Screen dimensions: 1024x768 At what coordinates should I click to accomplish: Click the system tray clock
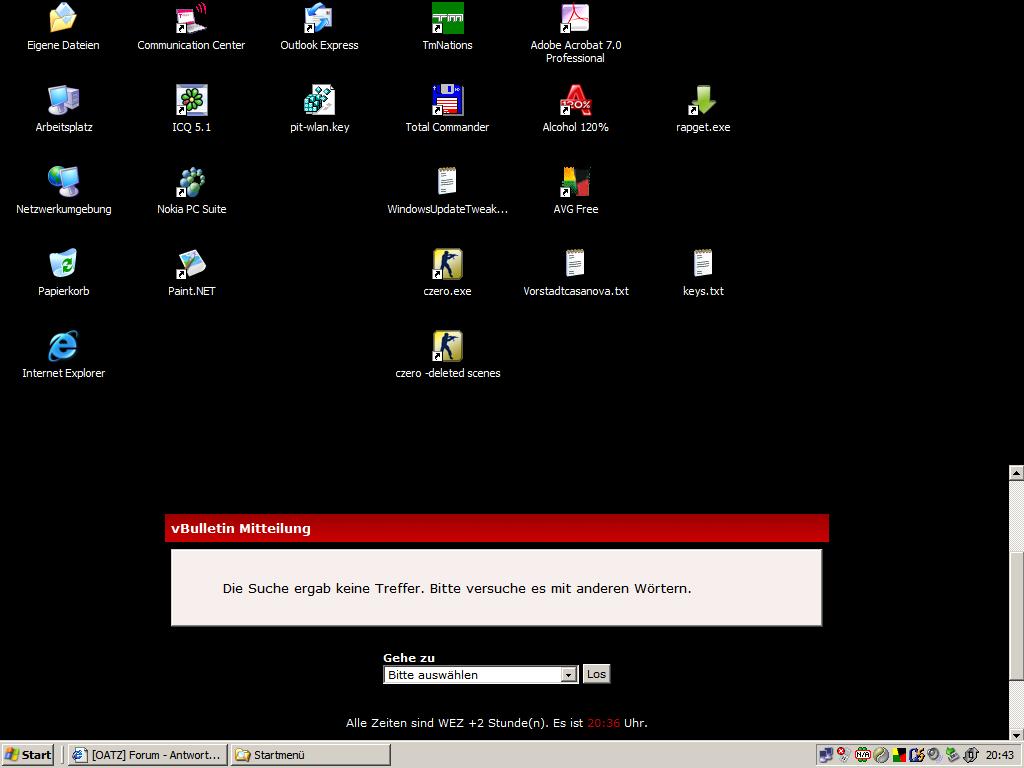tap(1000, 755)
